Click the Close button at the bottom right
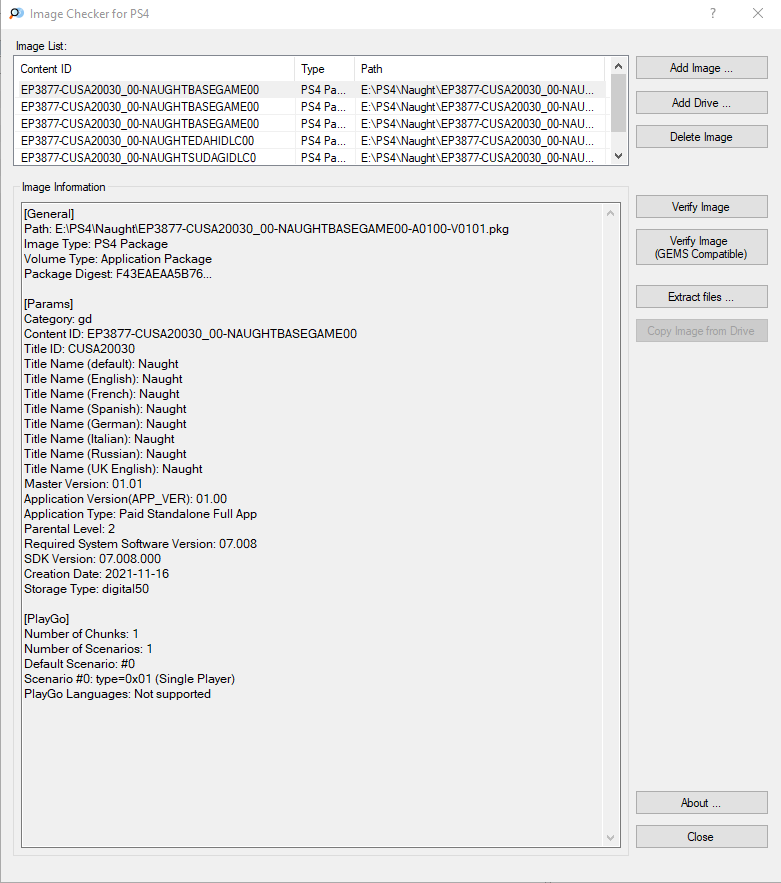Image resolution: width=781 pixels, height=883 pixels. pyautogui.click(x=702, y=837)
